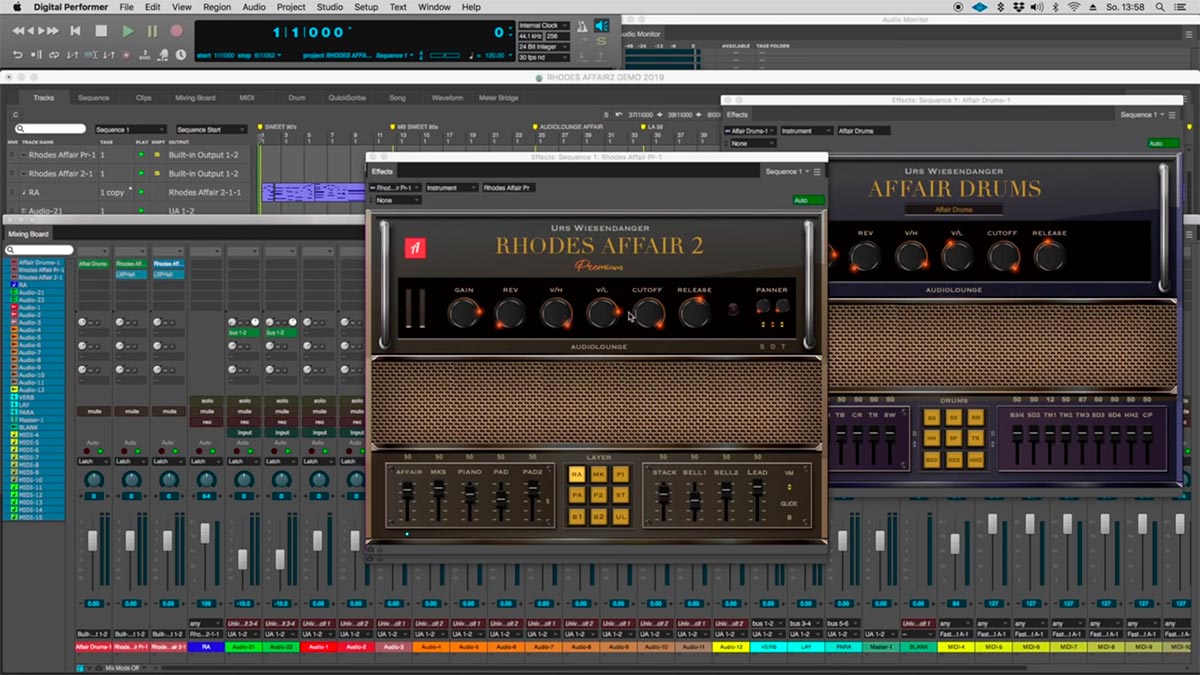Arm recording with the Record button
The image size is (1200, 675).
tap(177, 31)
